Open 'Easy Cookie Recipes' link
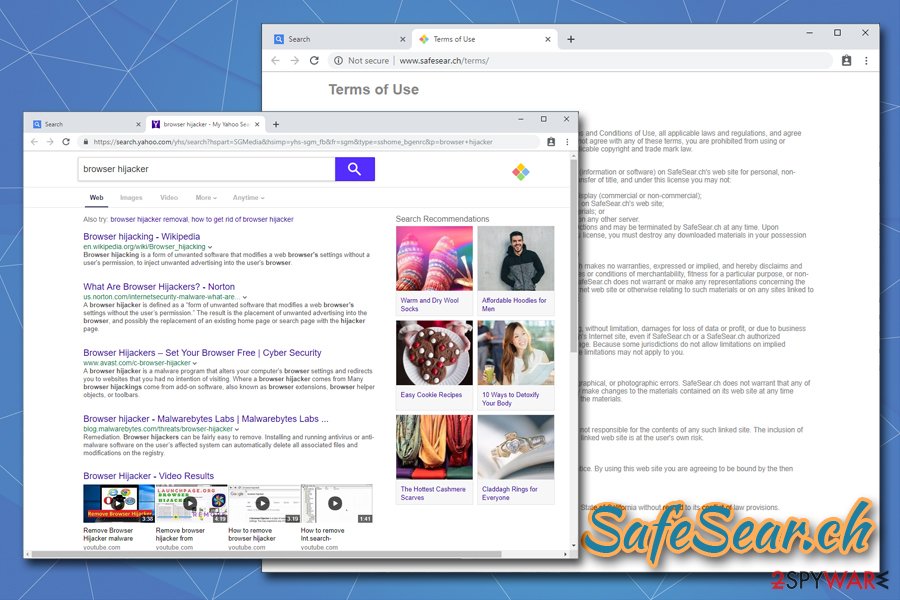 point(431,395)
